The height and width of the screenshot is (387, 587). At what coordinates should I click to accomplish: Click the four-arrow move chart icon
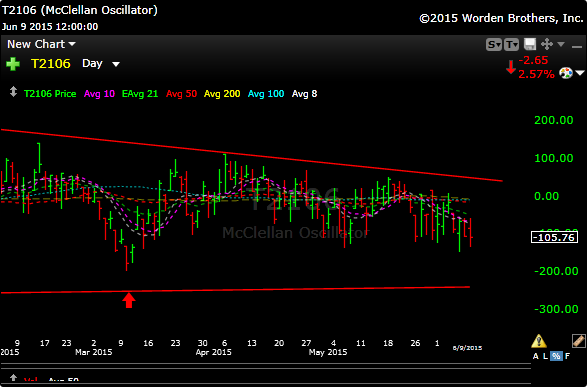[547, 44]
